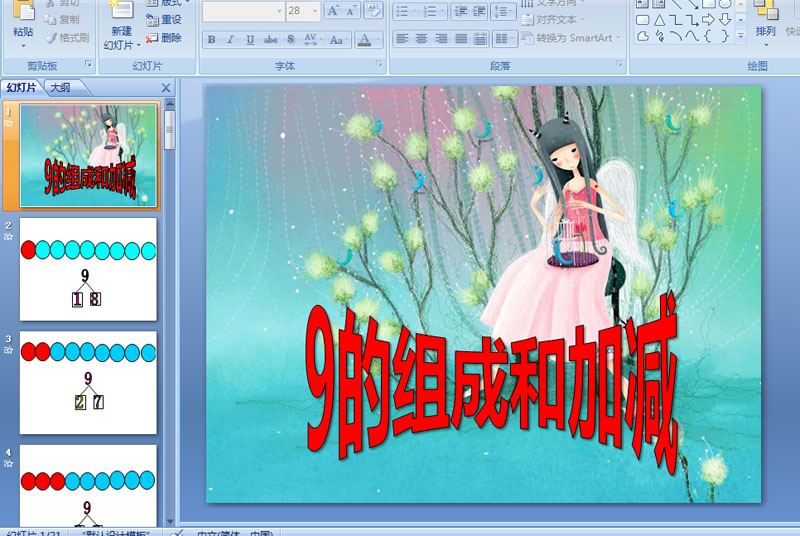Open the Line Spacing dropdown
Image resolution: width=800 pixels, height=536 pixels.
[503, 11]
